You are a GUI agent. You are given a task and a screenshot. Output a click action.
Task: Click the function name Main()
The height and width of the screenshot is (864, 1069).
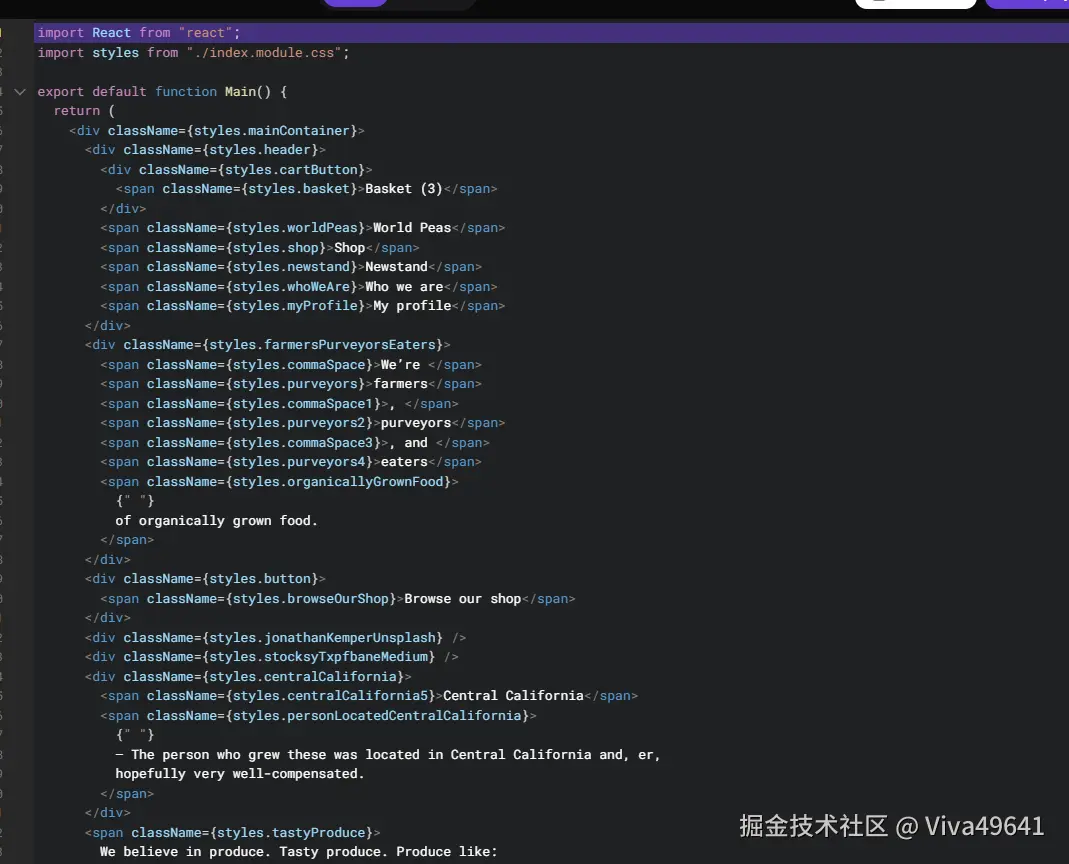click(248, 91)
